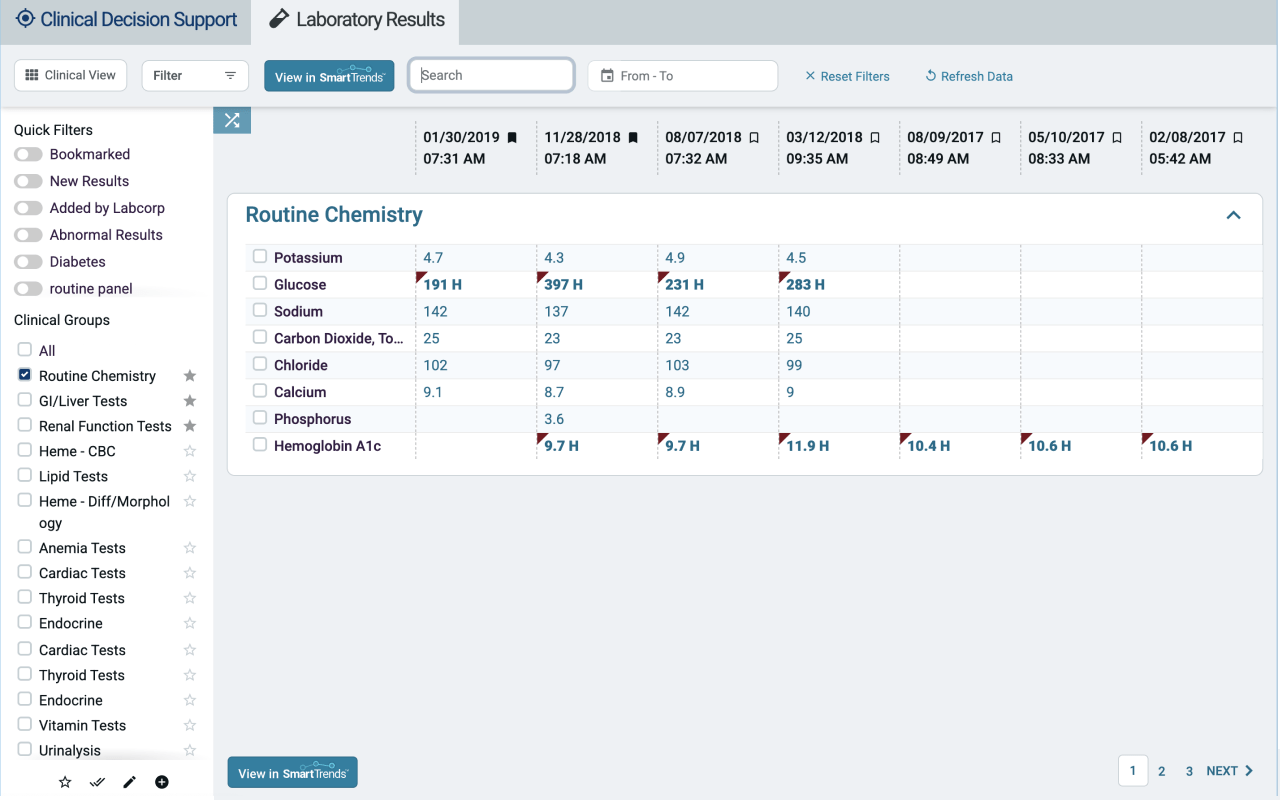This screenshot has height=800, width=1280.
Task: Unstar the Routine Chemistry group
Action: pos(190,376)
